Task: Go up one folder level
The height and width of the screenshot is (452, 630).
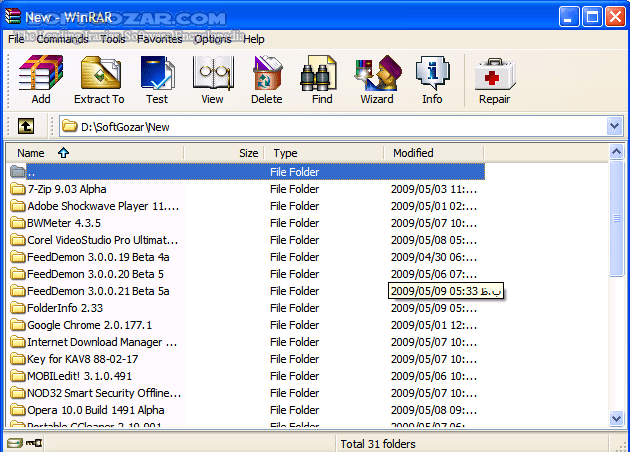Action: click(x=26, y=126)
